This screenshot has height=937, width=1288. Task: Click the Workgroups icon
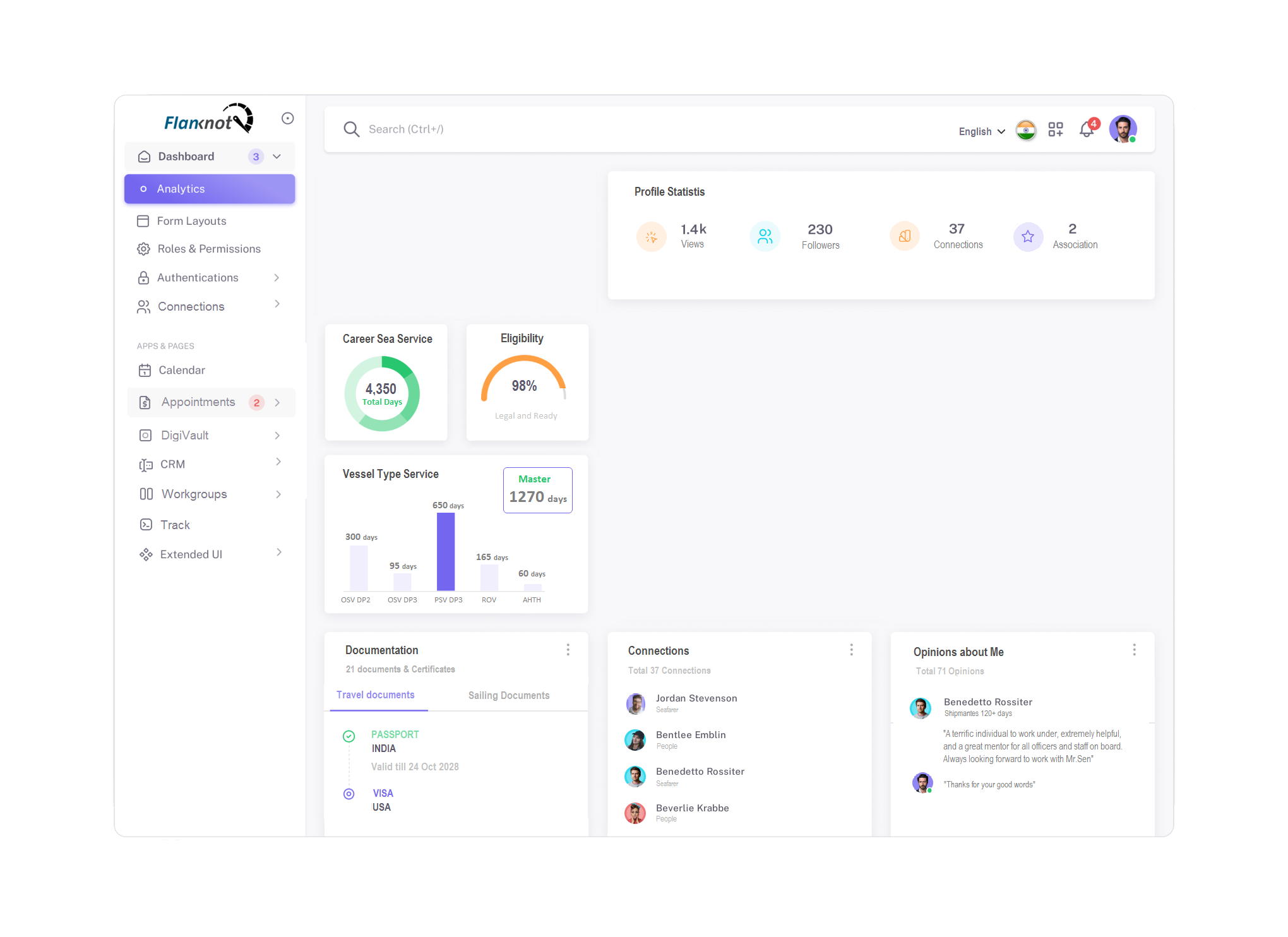click(x=145, y=494)
